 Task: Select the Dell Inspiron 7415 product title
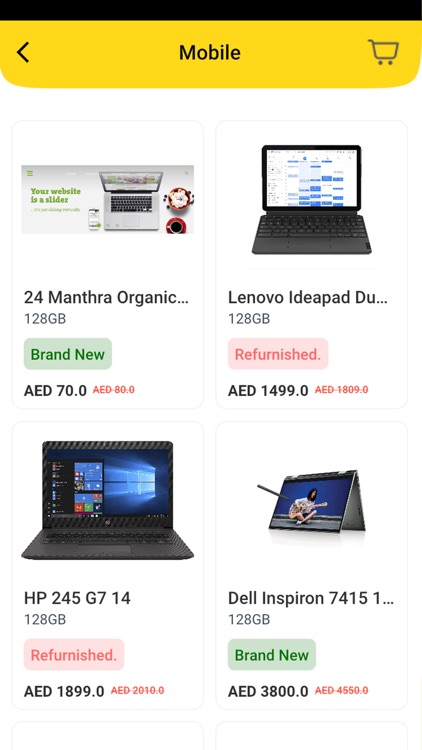point(311,598)
